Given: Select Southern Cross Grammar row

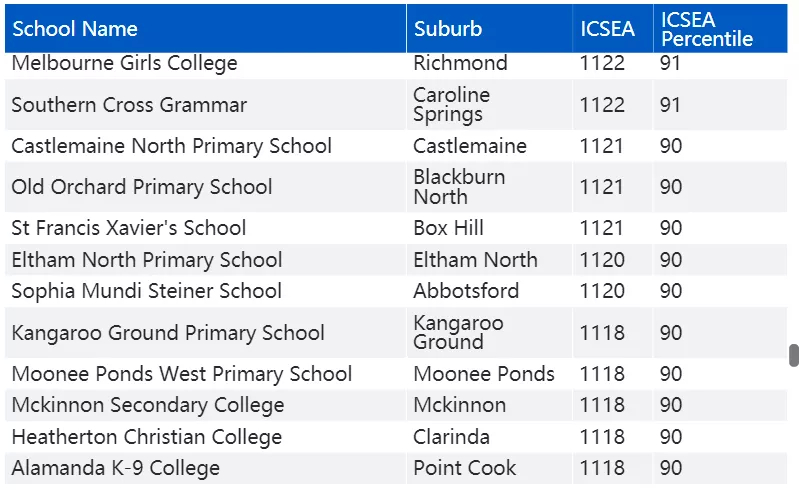Looking at the screenshot, I should pos(396,105).
